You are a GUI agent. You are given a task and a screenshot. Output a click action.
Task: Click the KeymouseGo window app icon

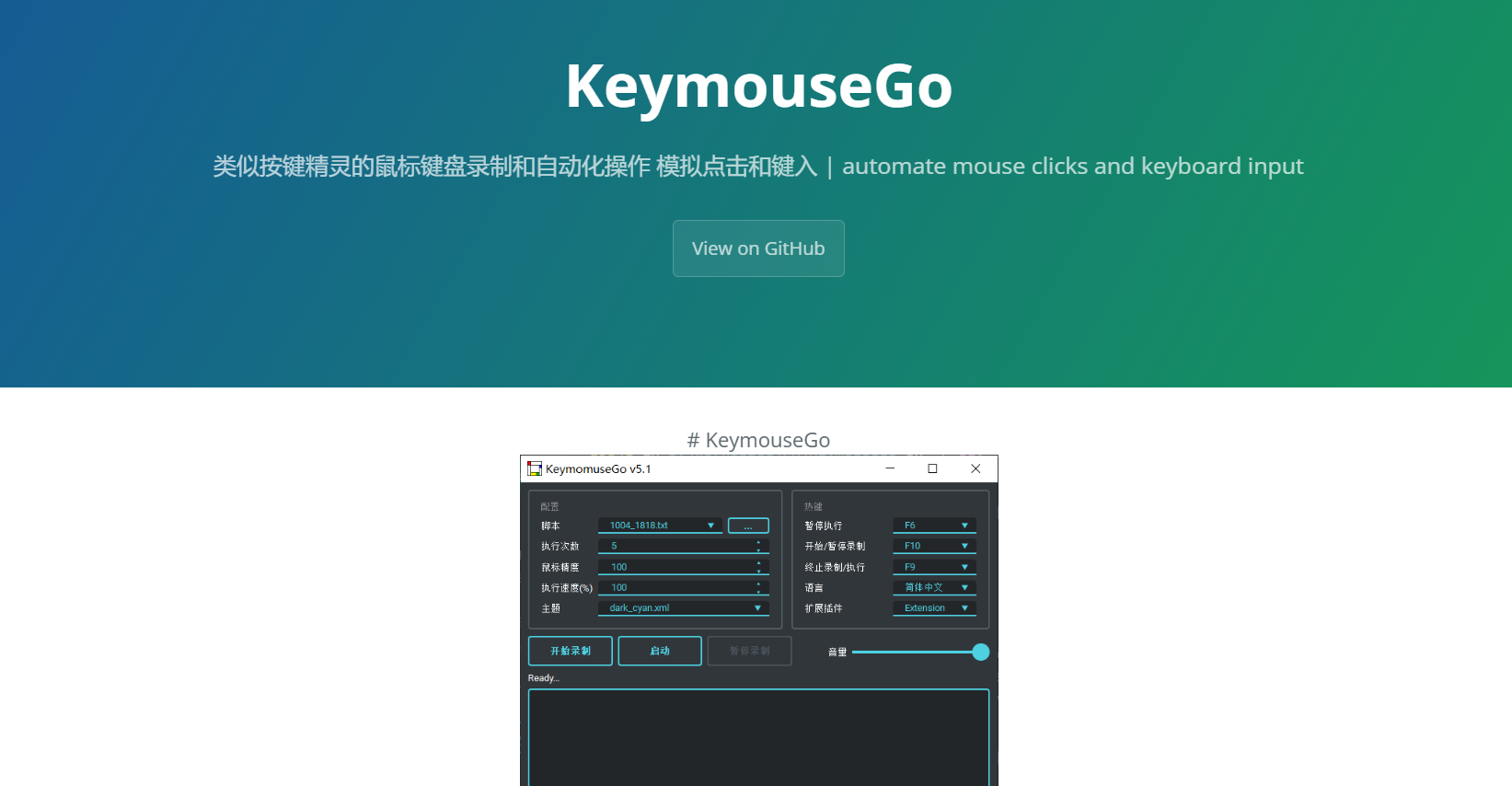[535, 468]
